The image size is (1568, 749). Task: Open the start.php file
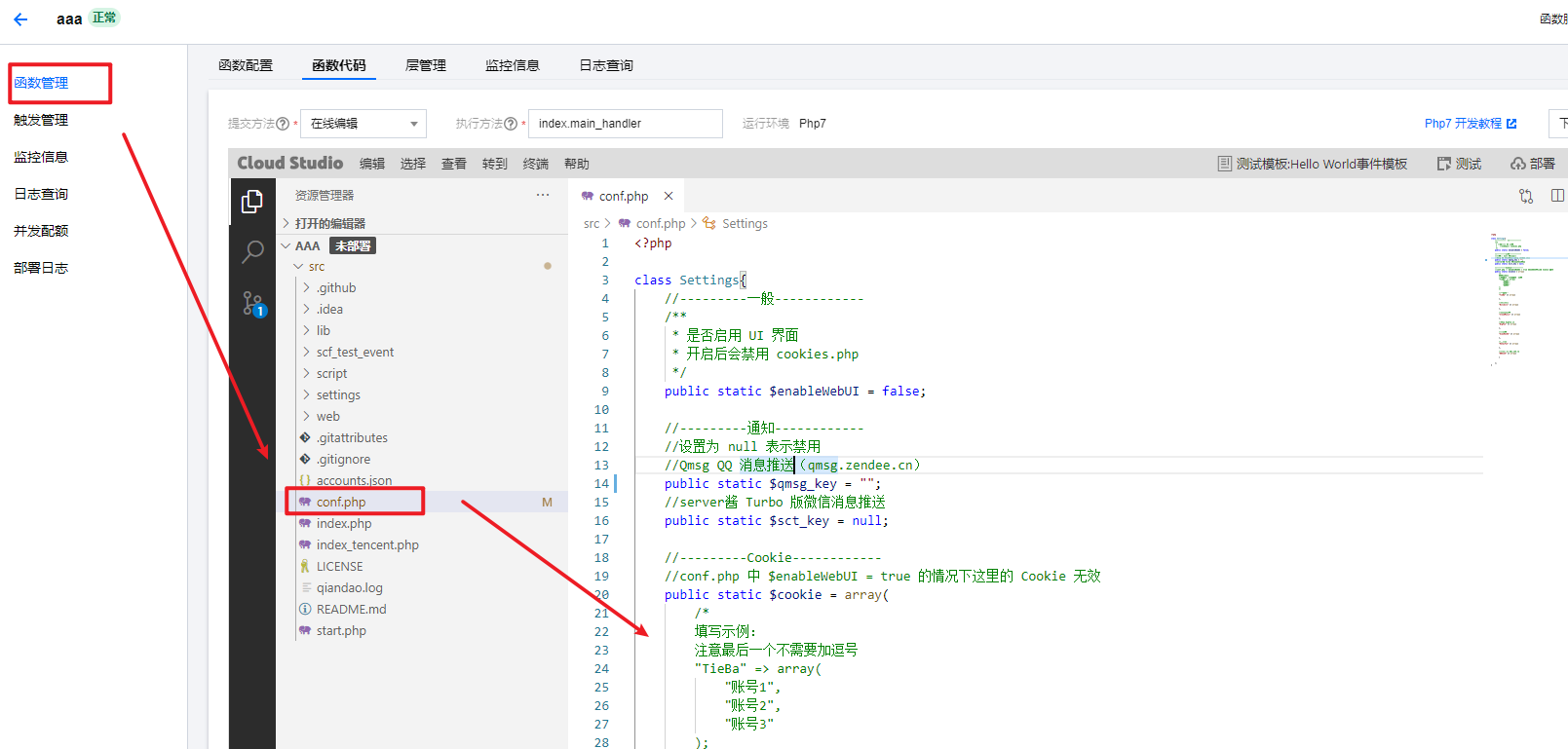[422, 630]
